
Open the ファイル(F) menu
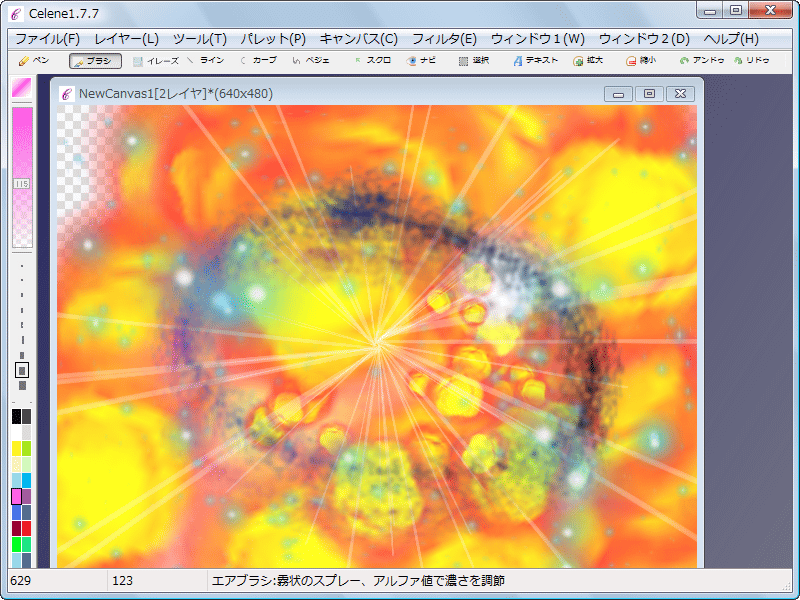[x=47, y=39]
